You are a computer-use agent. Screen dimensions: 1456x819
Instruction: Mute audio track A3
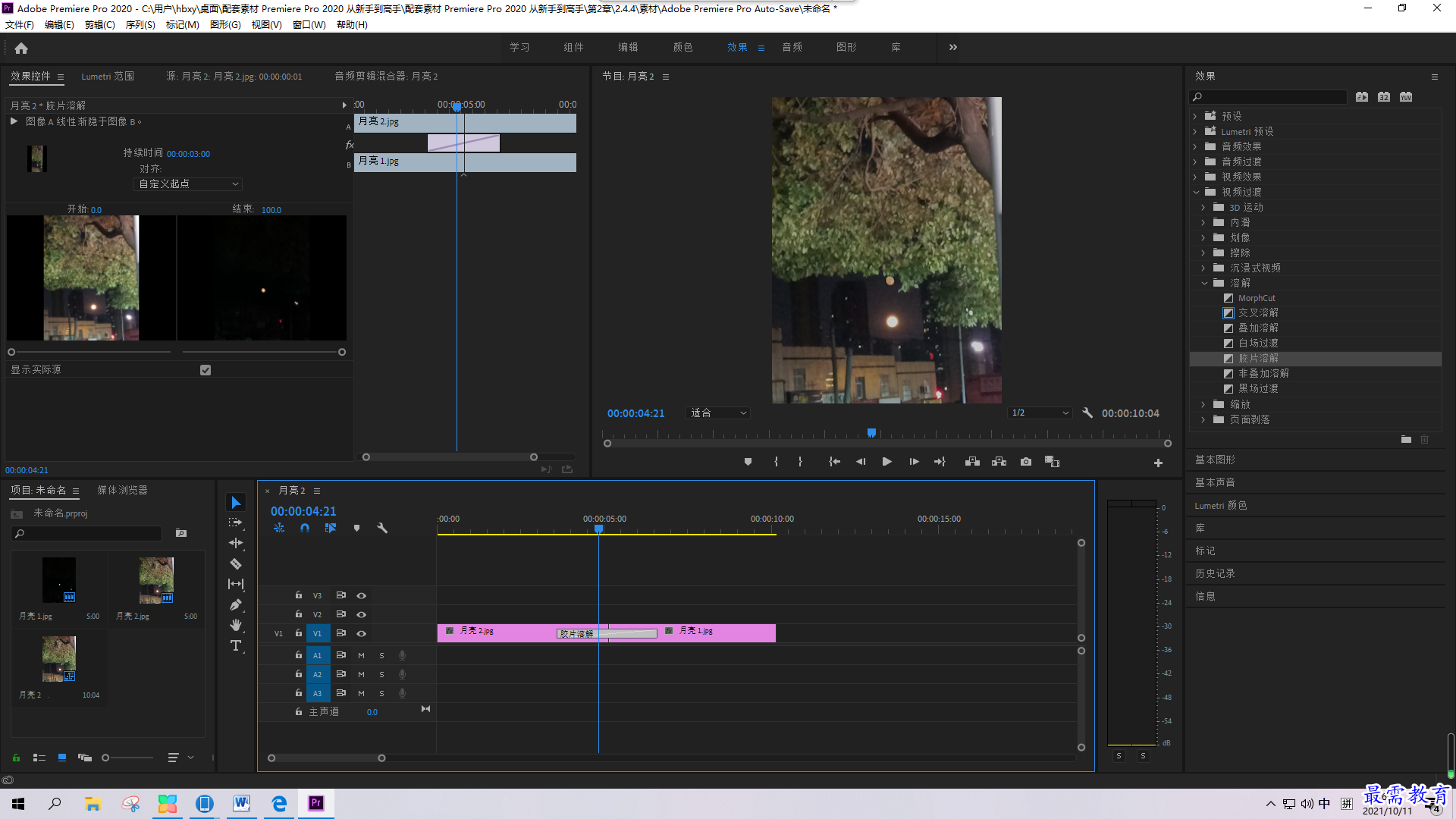point(361,694)
